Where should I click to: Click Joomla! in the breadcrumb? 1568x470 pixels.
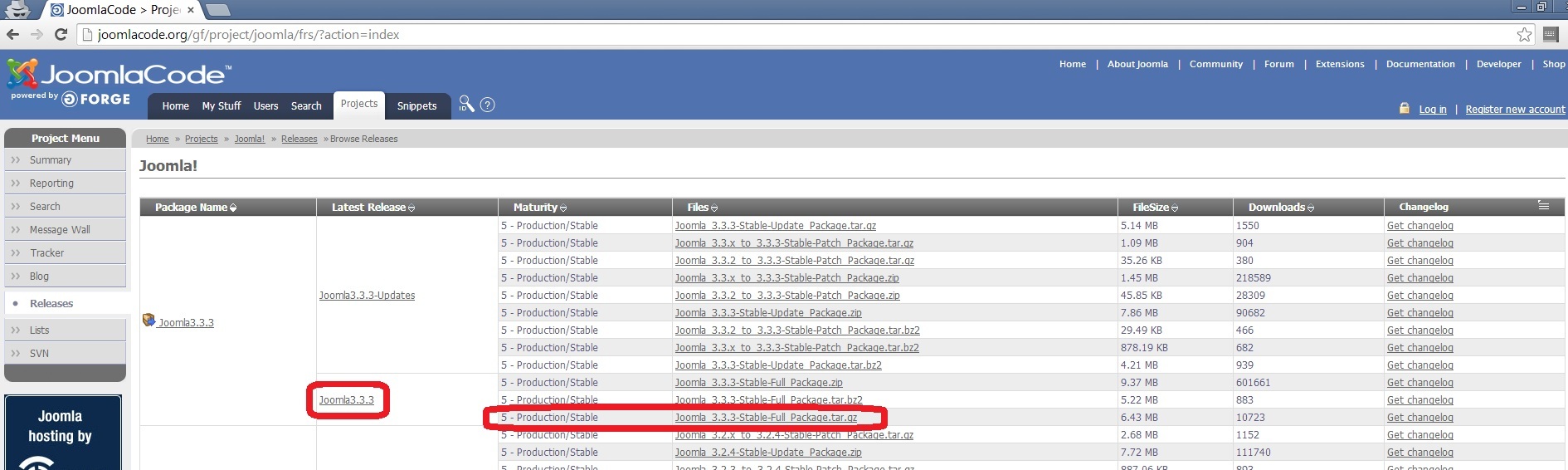(x=249, y=140)
